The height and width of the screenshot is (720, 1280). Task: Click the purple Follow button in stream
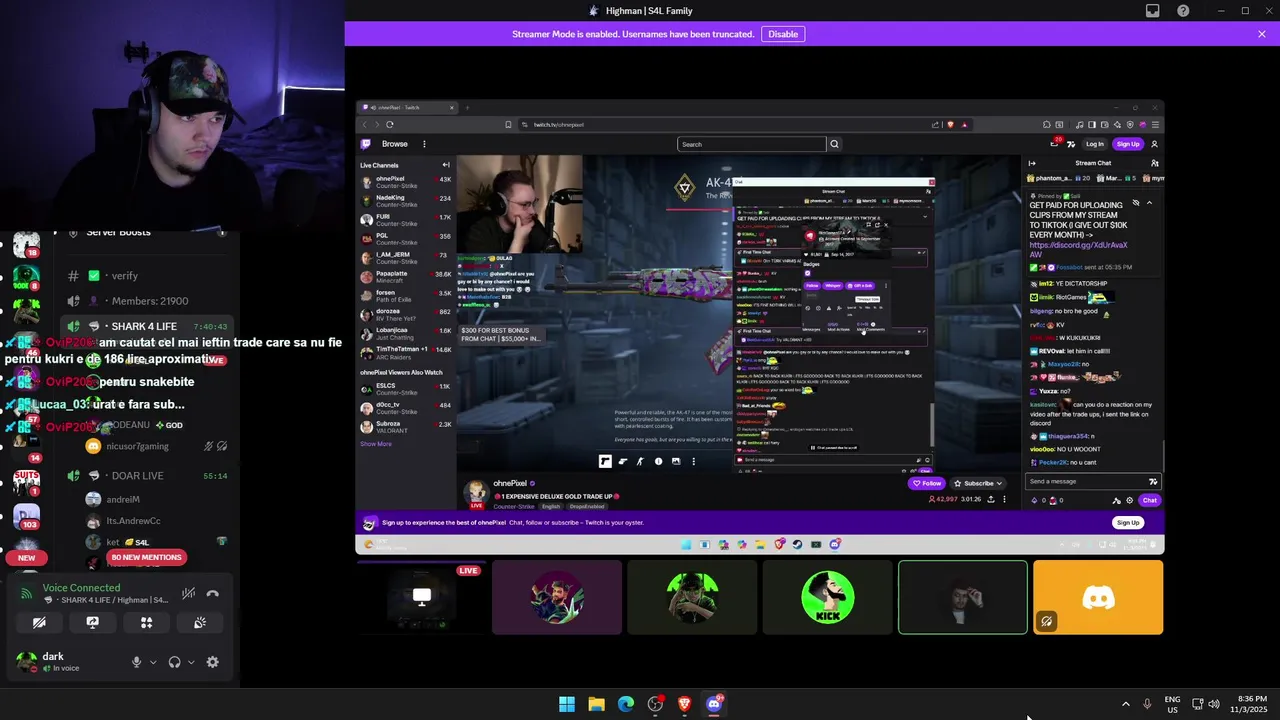click(x=928, y=483)
